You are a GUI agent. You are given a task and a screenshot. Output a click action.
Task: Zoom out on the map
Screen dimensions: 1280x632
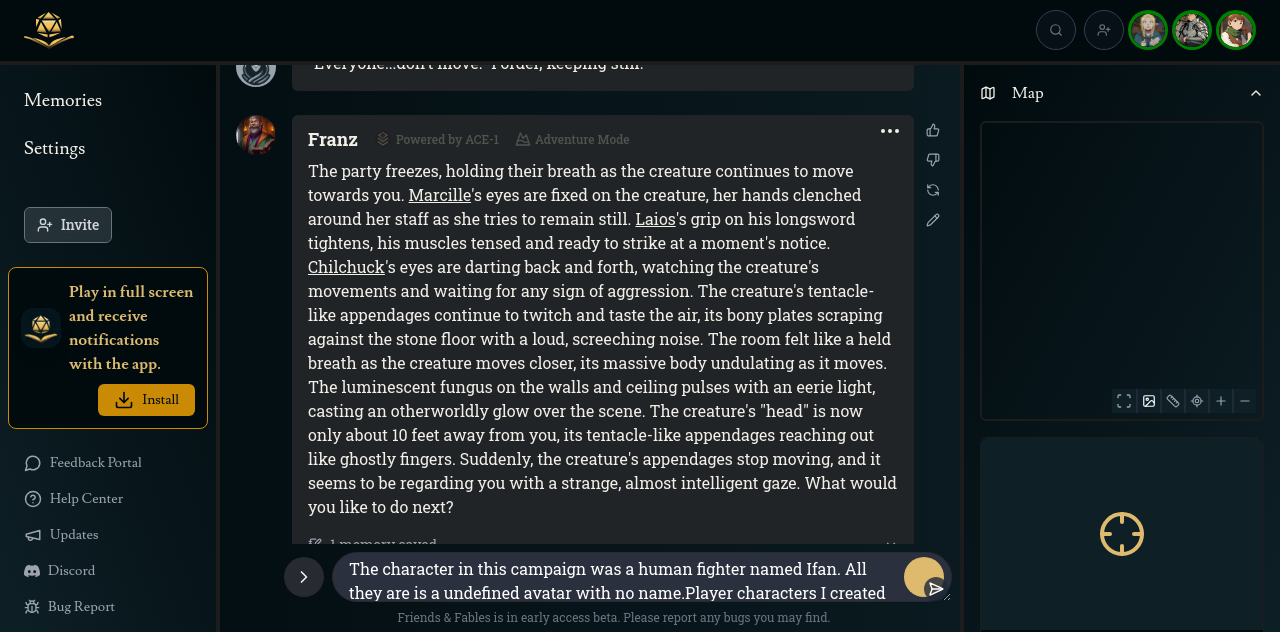pyautogui.click(x=1245, y=401)
